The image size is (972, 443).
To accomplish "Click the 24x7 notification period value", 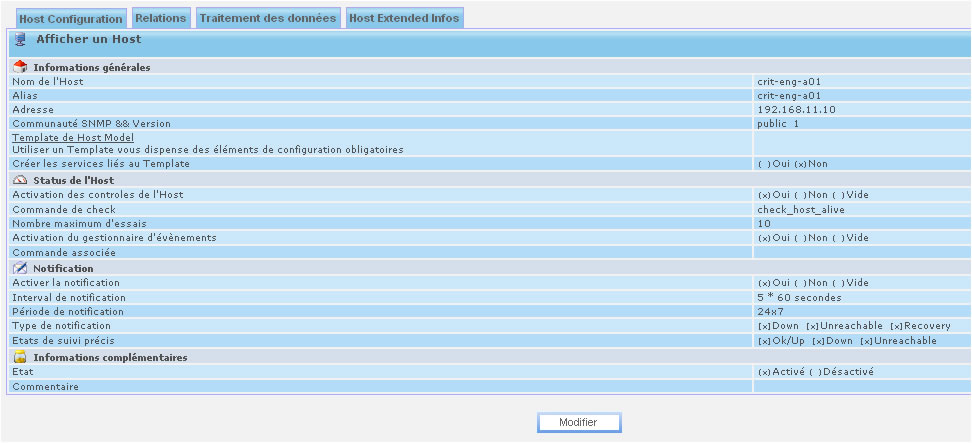I will [771, 311].
